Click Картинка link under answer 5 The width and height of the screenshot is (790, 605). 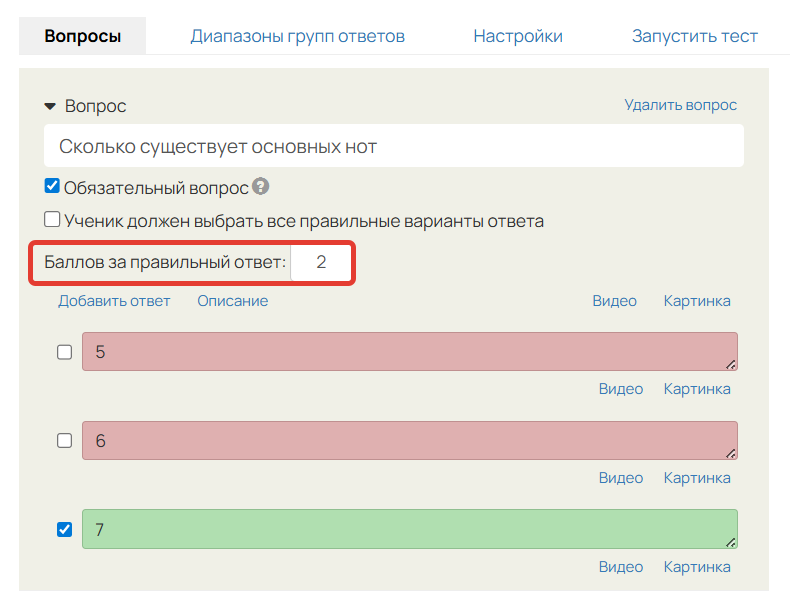[697, 389]
